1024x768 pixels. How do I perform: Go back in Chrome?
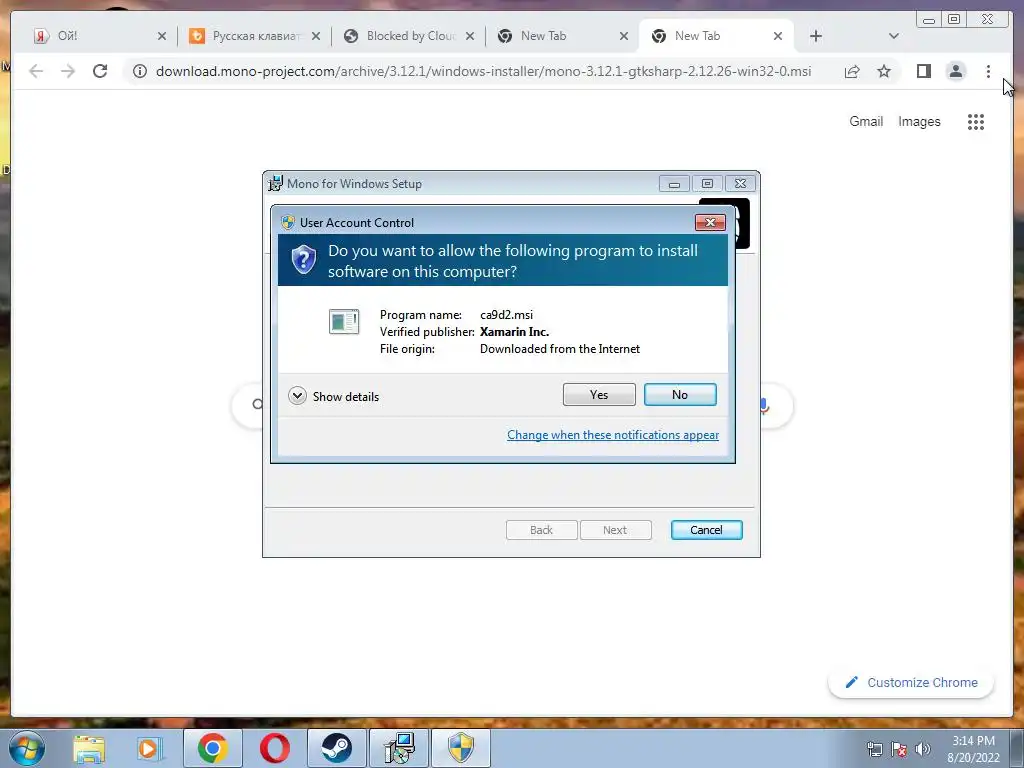click(x=36, y=71)
